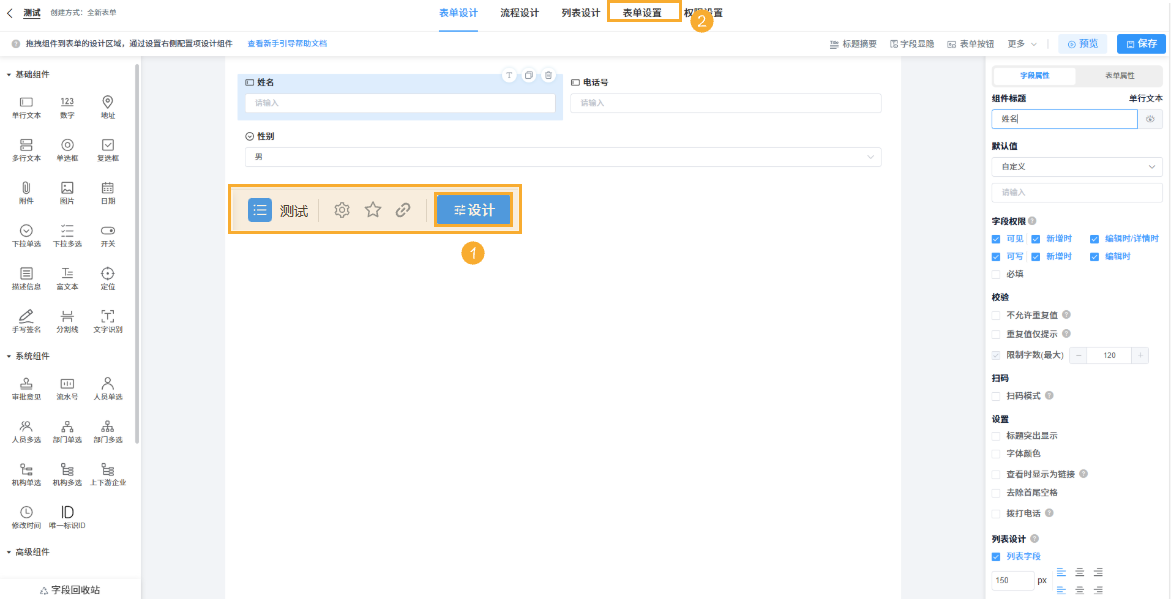
Task: Check 不允许重复值 under 校验
Action: tap(995, 313)
